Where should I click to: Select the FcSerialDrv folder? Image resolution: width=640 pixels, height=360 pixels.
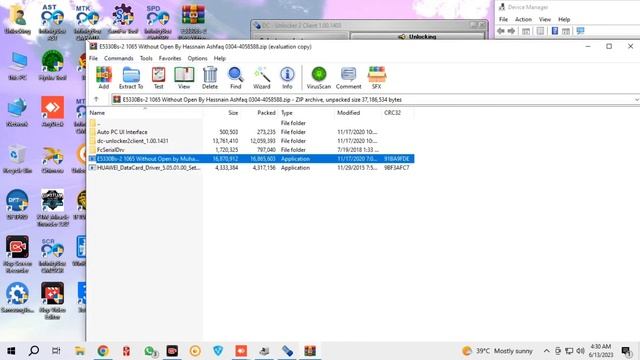tap(251, 150)
